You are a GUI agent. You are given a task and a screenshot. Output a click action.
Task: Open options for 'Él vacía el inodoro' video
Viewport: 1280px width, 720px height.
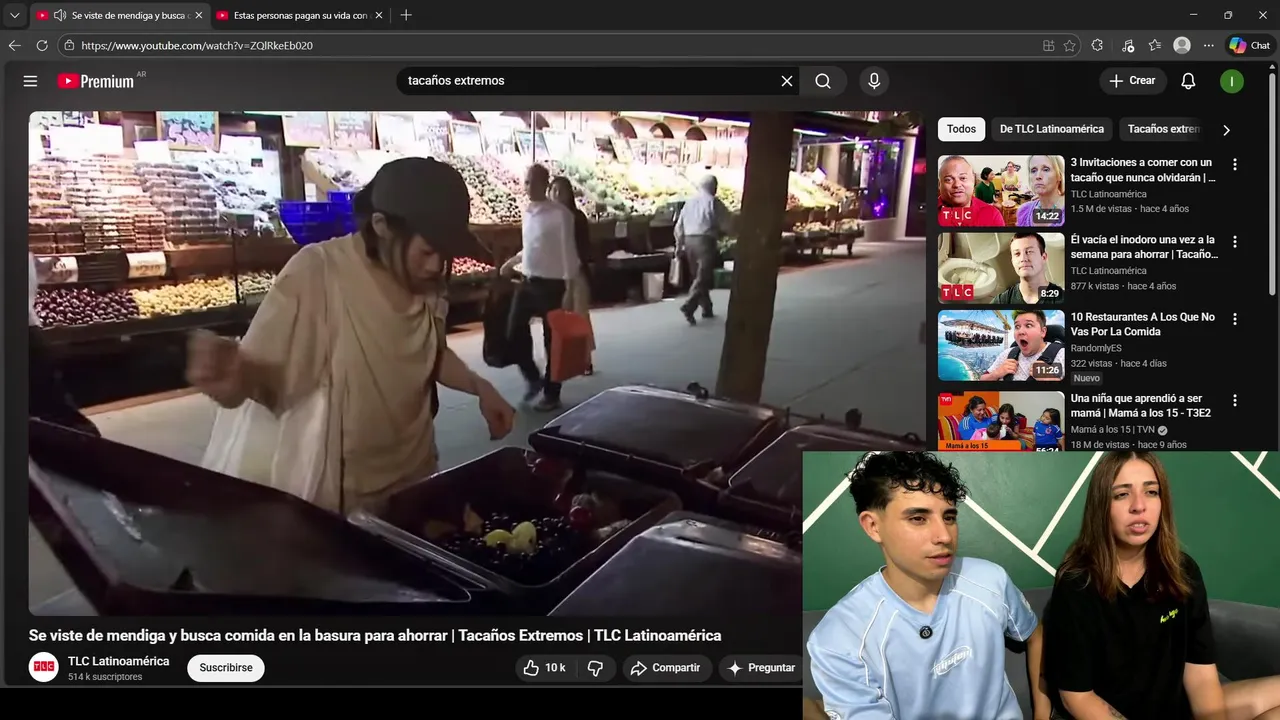point(1235,241)
